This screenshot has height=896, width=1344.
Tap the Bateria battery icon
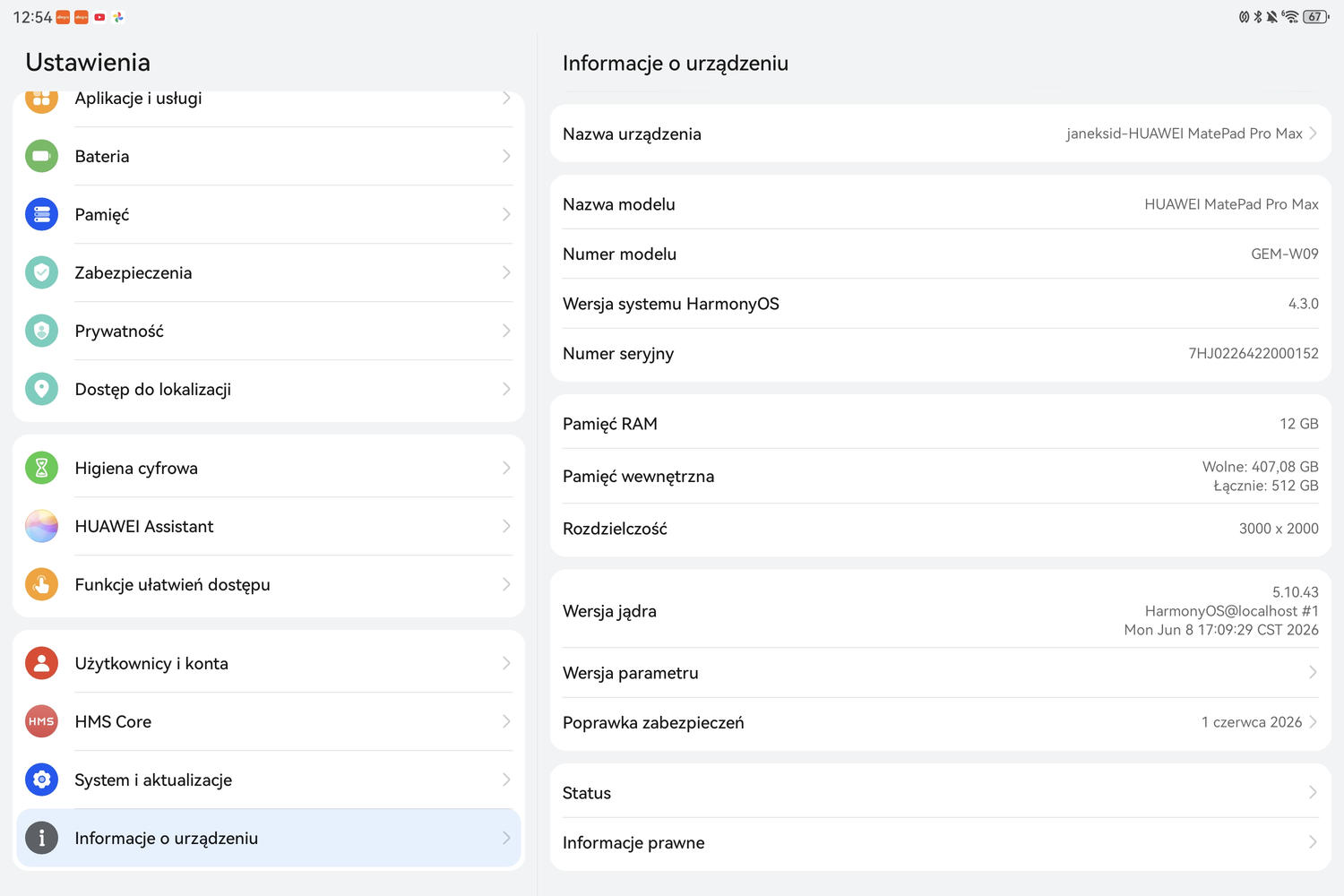[x=41, y=156]
